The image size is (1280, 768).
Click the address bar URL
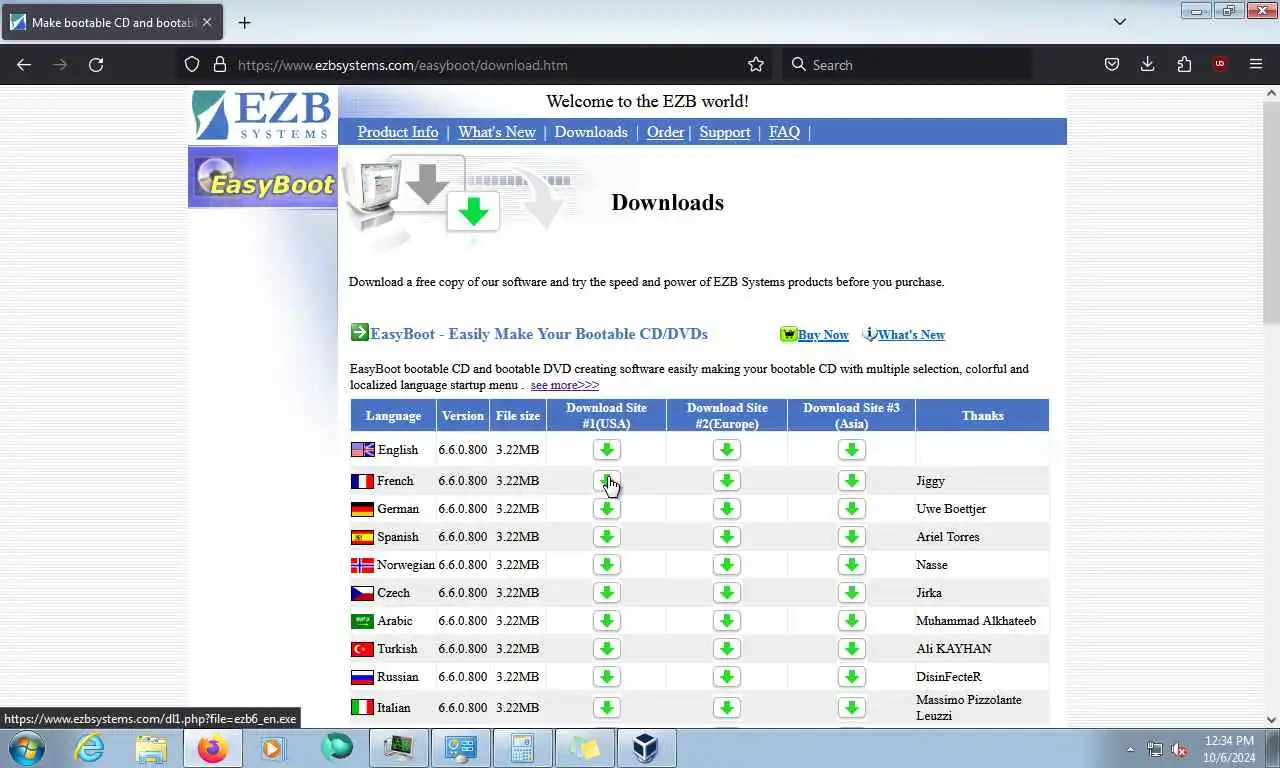coord(402,65)
